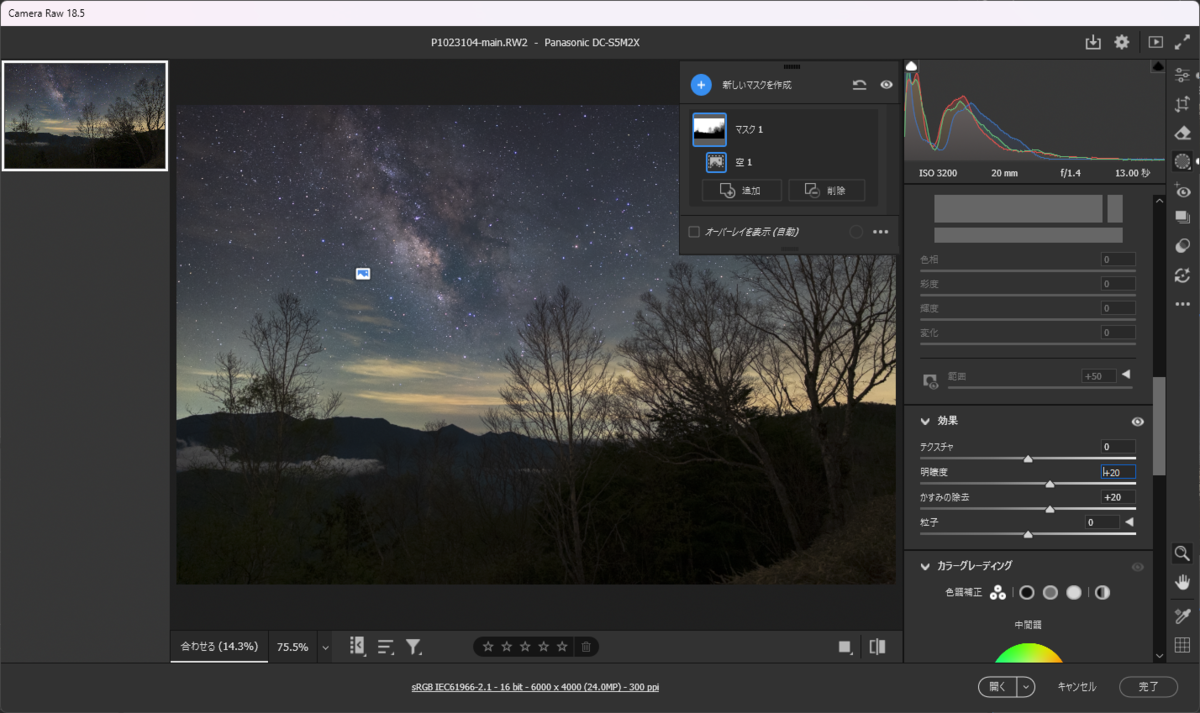Click the mask panel curved arrow icon
This screenshot has height=713, width=1200.
(x=859, y=85)
